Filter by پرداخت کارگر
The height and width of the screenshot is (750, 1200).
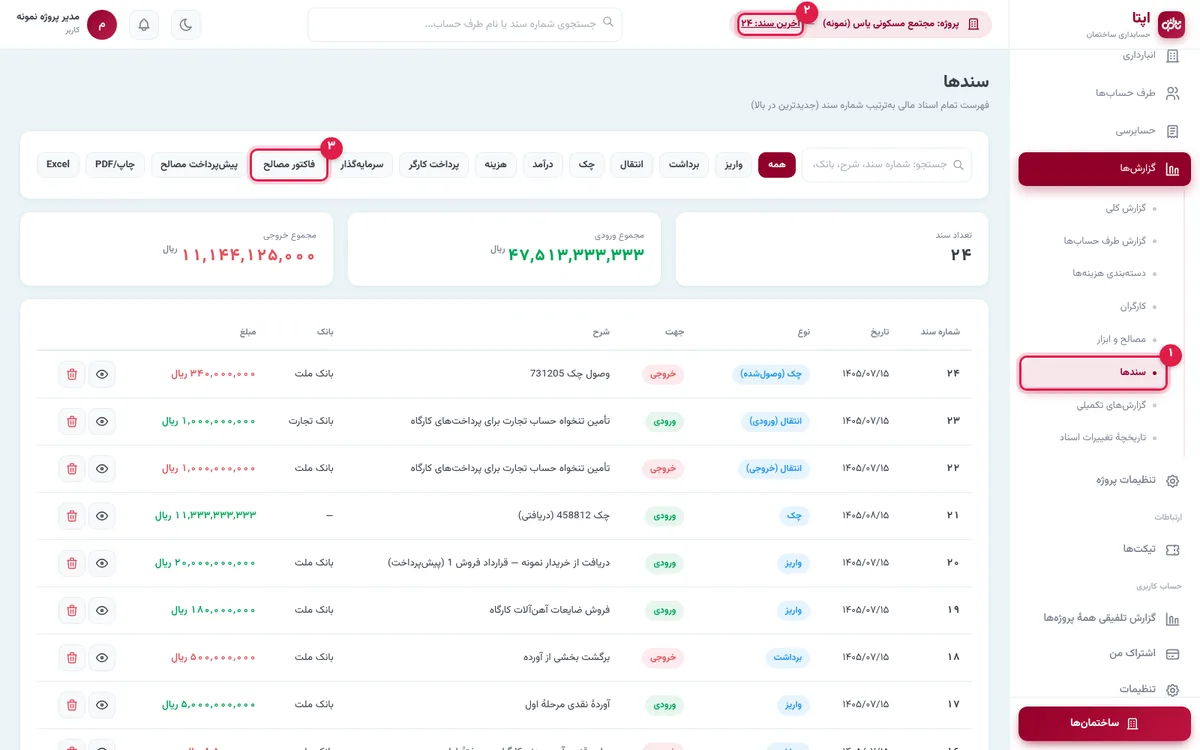pos(434,165)
